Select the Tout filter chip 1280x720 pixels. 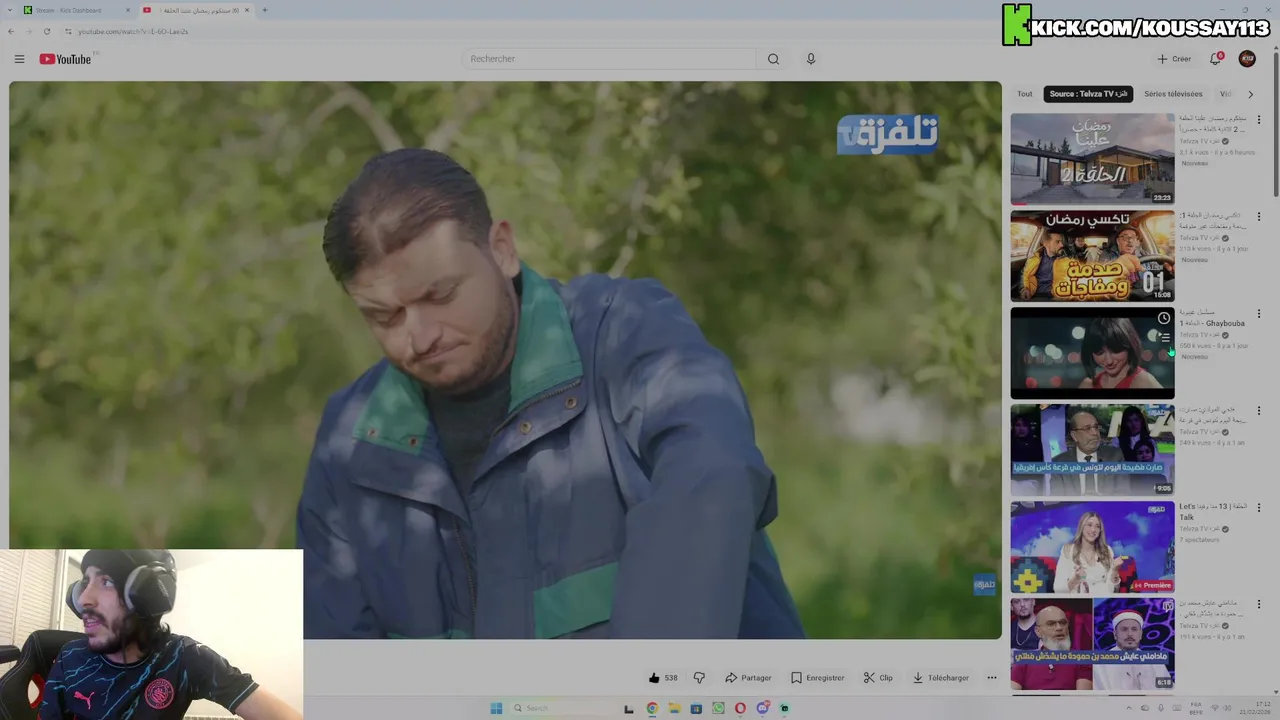click(1025, 94)
